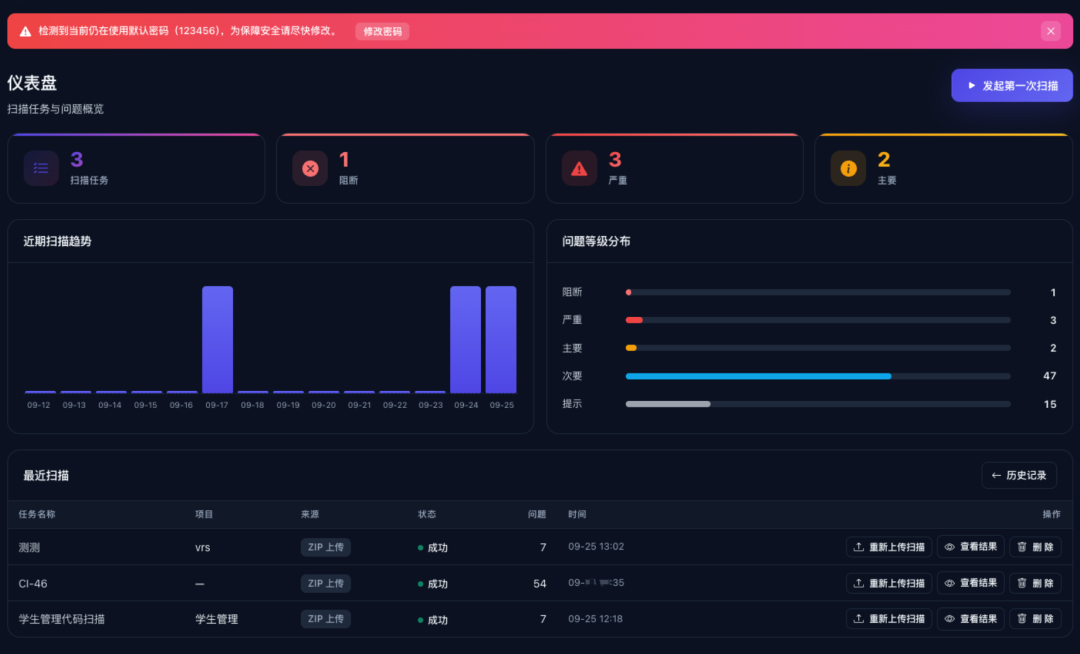Click the count 15 next to 提示
The image size is (1080, 654).
[1050, 404]
